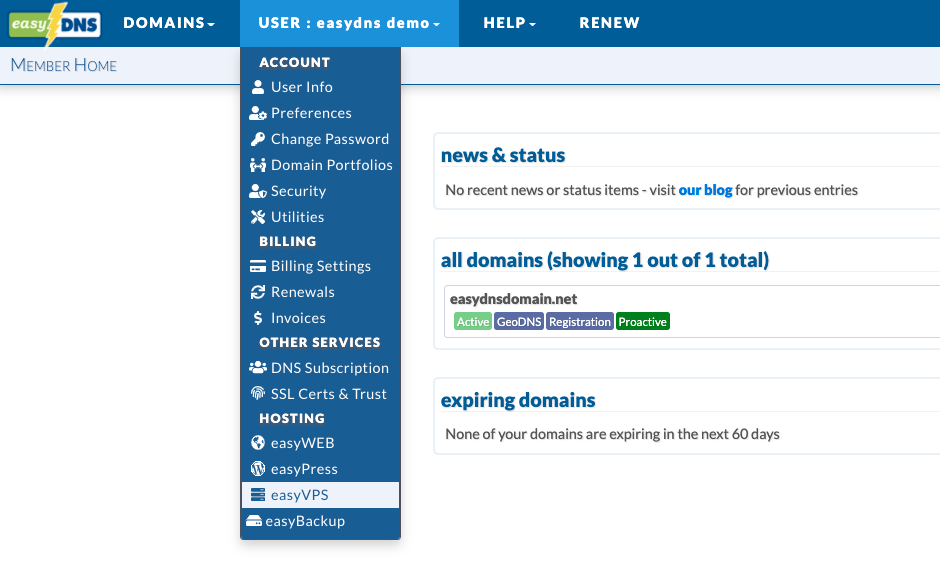Click the green Active badge

point(472,321)
